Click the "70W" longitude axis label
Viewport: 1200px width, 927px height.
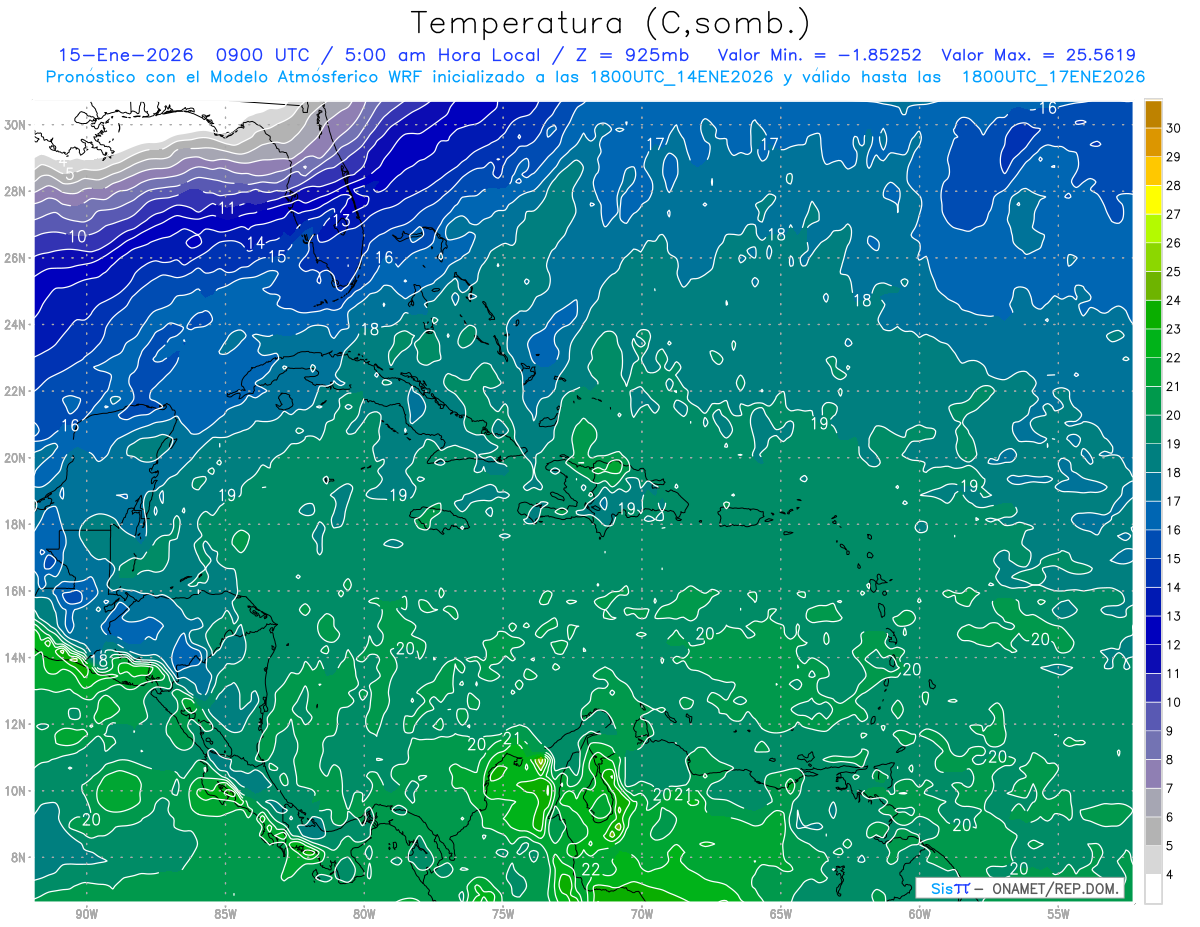coord(642,913)
